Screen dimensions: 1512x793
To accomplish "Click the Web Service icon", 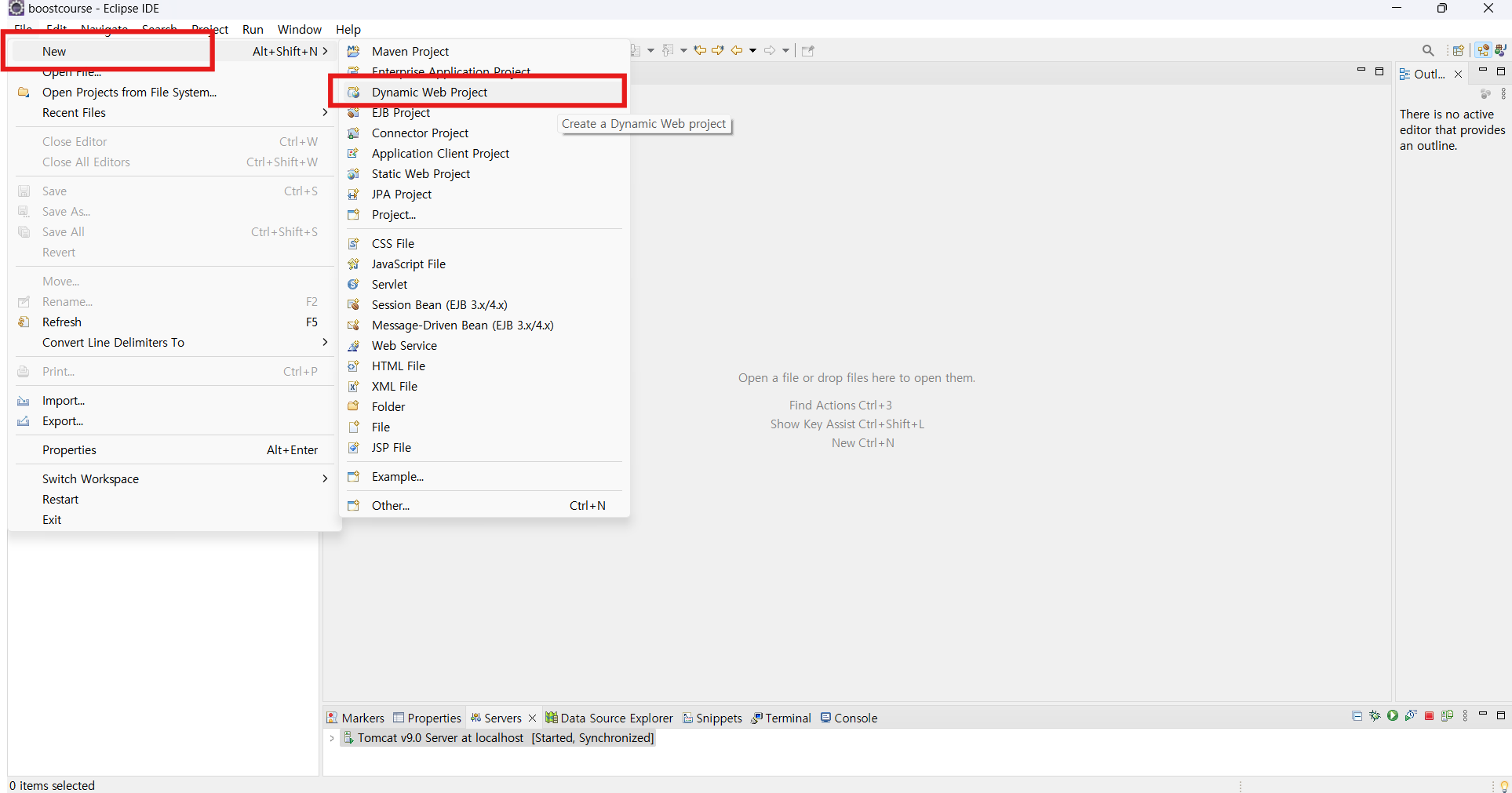I will tap(354, 345).
